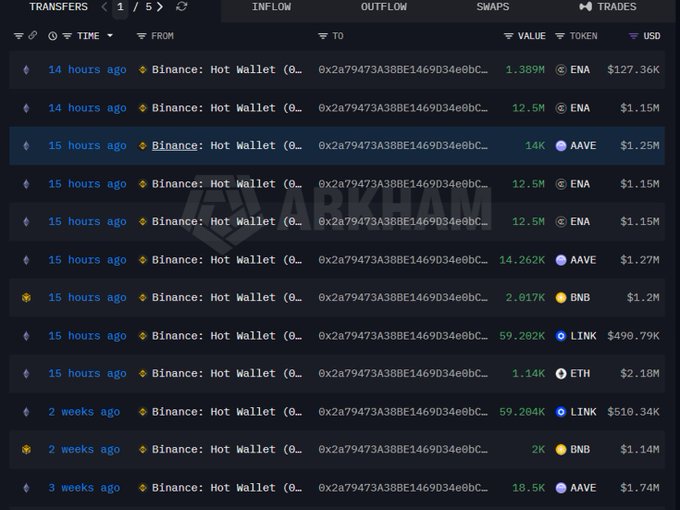680x510 pixels.
Task: Click AAVE token icon in 14.262K row
Action: pyautogui.click(x=561, y=260)
